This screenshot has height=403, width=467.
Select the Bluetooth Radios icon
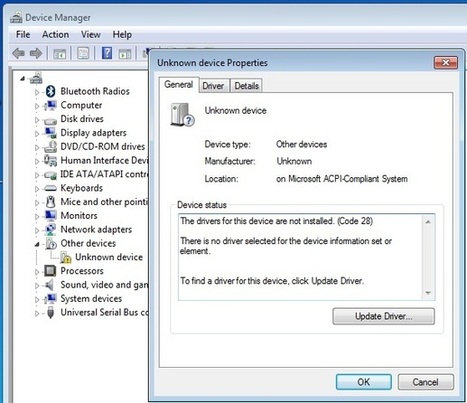pyautogui.click(x=50, y=91)
